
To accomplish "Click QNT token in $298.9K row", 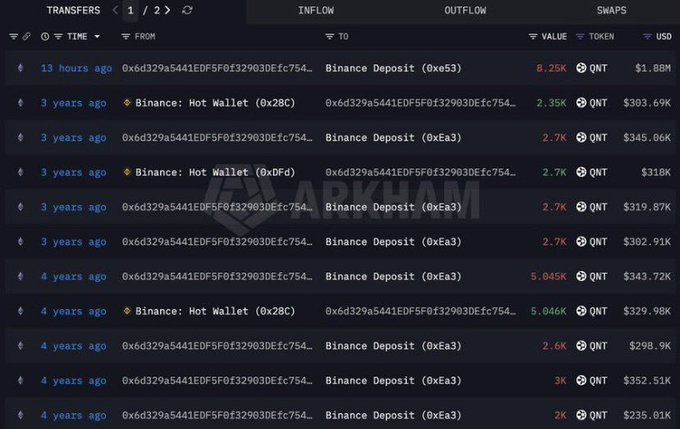I will [x=592, y=346].
